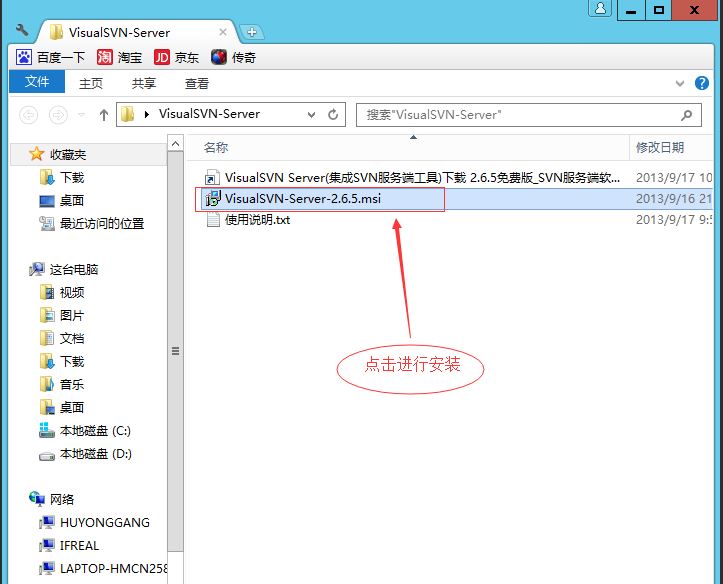Open the IFREAL network computer
The width and height of the screenshot is (723, 584).
(79, 546)
